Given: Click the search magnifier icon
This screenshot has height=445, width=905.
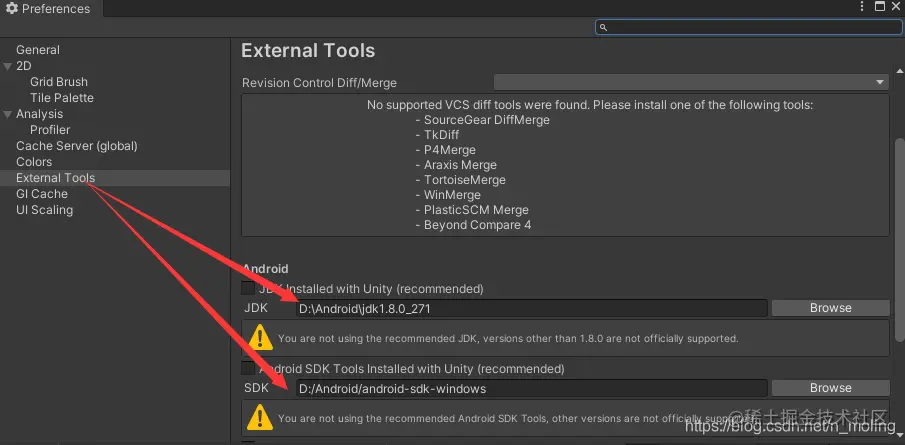Looking at the screenshot, I should coord(603,27).
